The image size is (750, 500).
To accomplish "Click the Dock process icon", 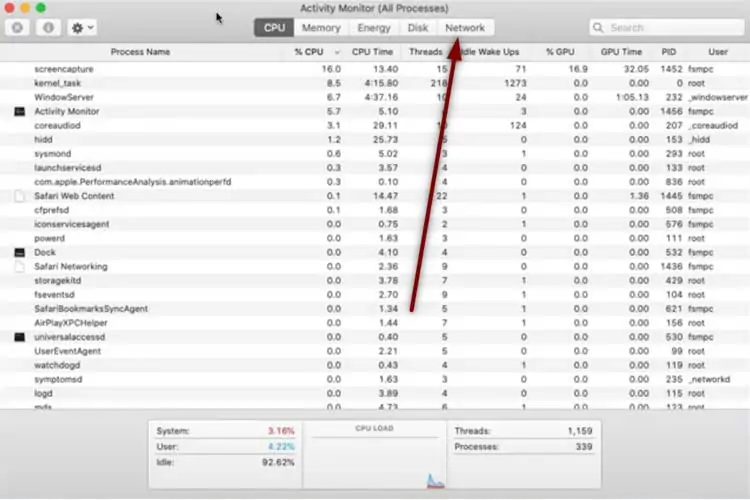I will coord(19,253).
